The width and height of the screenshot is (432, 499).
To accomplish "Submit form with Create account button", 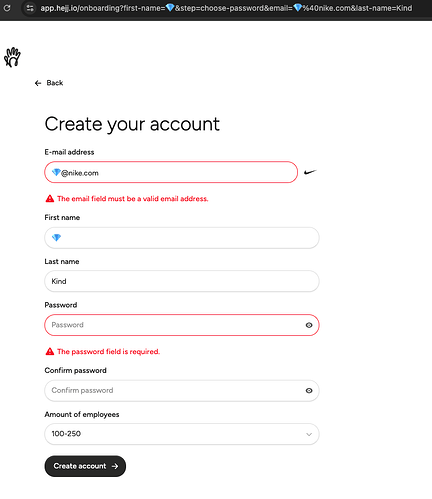I will [x=85, y=466].
